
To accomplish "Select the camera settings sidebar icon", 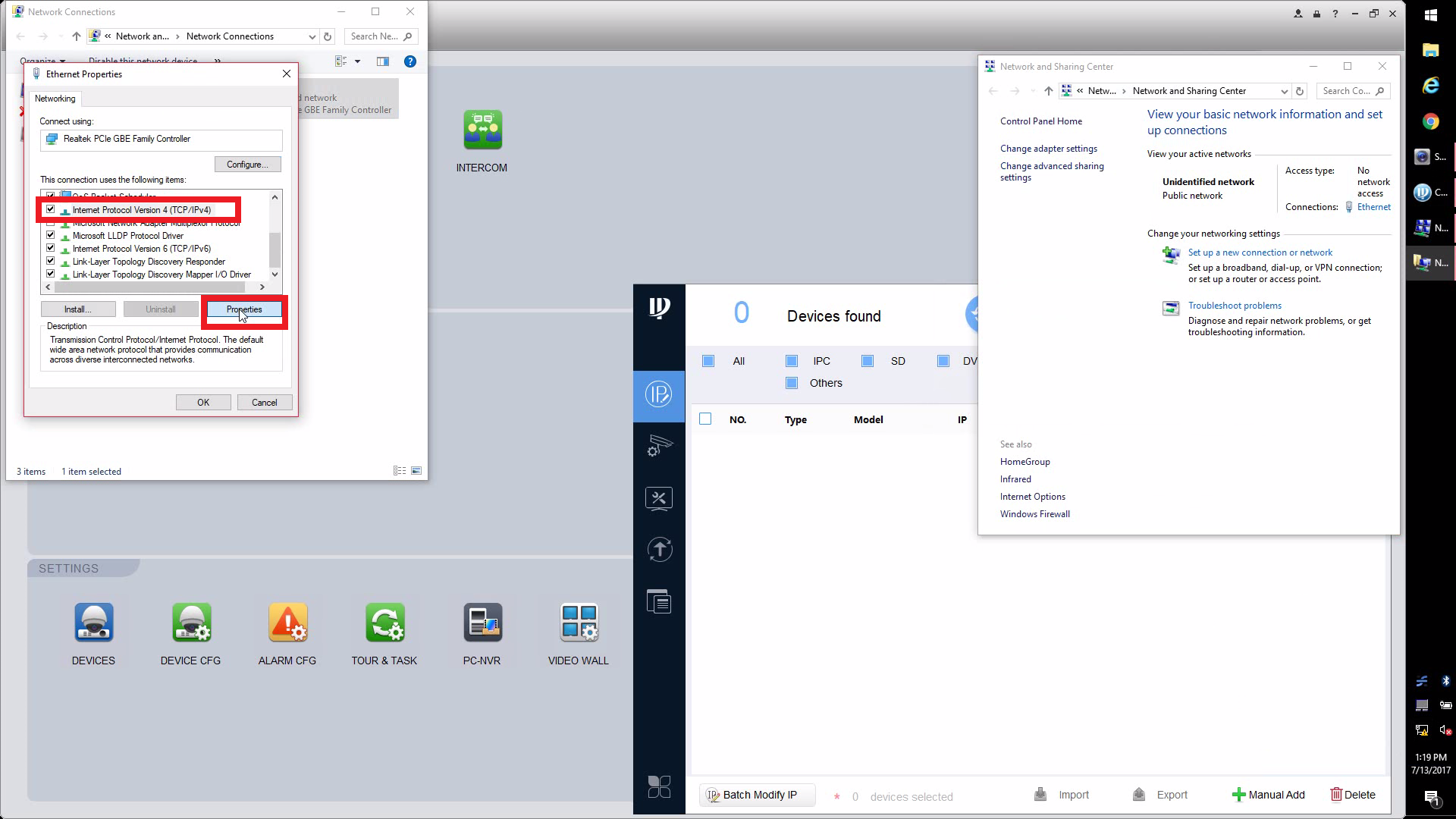I will tap(659, 446).
